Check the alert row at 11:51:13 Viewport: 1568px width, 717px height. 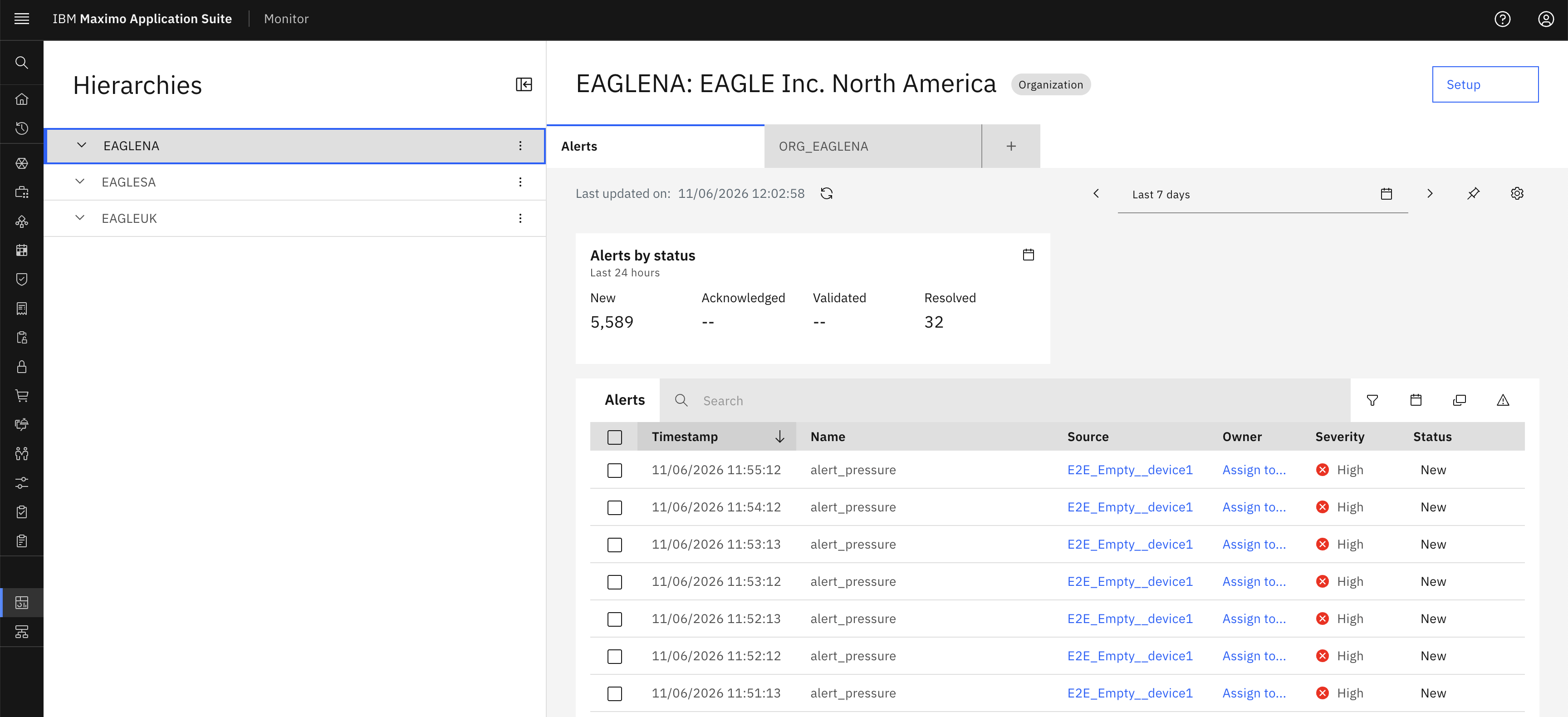pyautogui.click(x=615, y=693)
